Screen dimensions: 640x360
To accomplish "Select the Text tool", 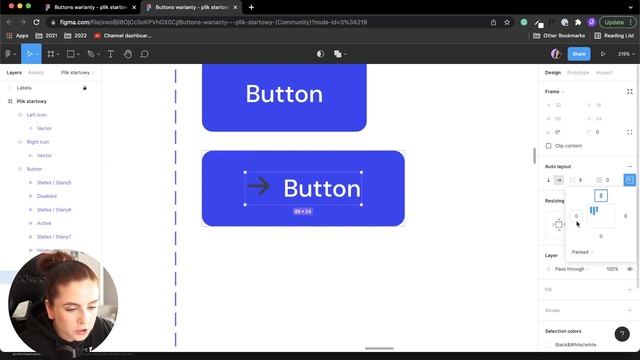I will click(x=111, y=54).
